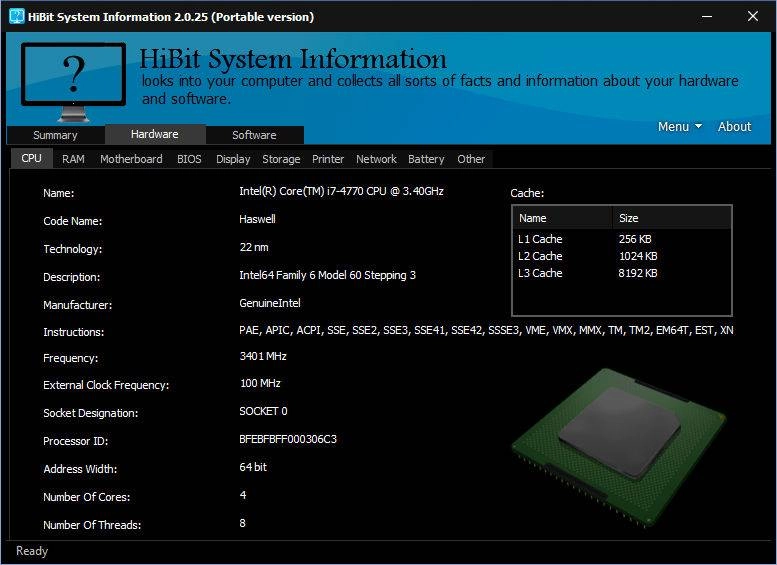Click the Processor ID: label
This screenshot has width=777, height=565.
(x=75, y=441)
